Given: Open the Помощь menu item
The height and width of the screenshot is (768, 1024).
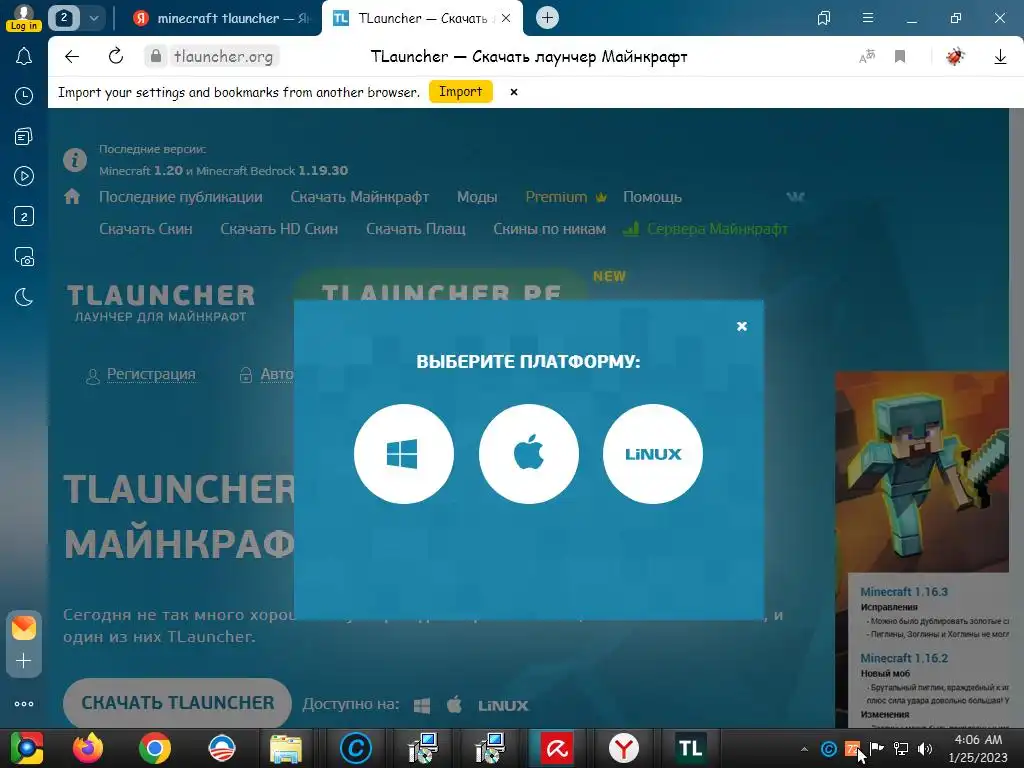Looking at the screenshot, I should click(x=652, y=197).
